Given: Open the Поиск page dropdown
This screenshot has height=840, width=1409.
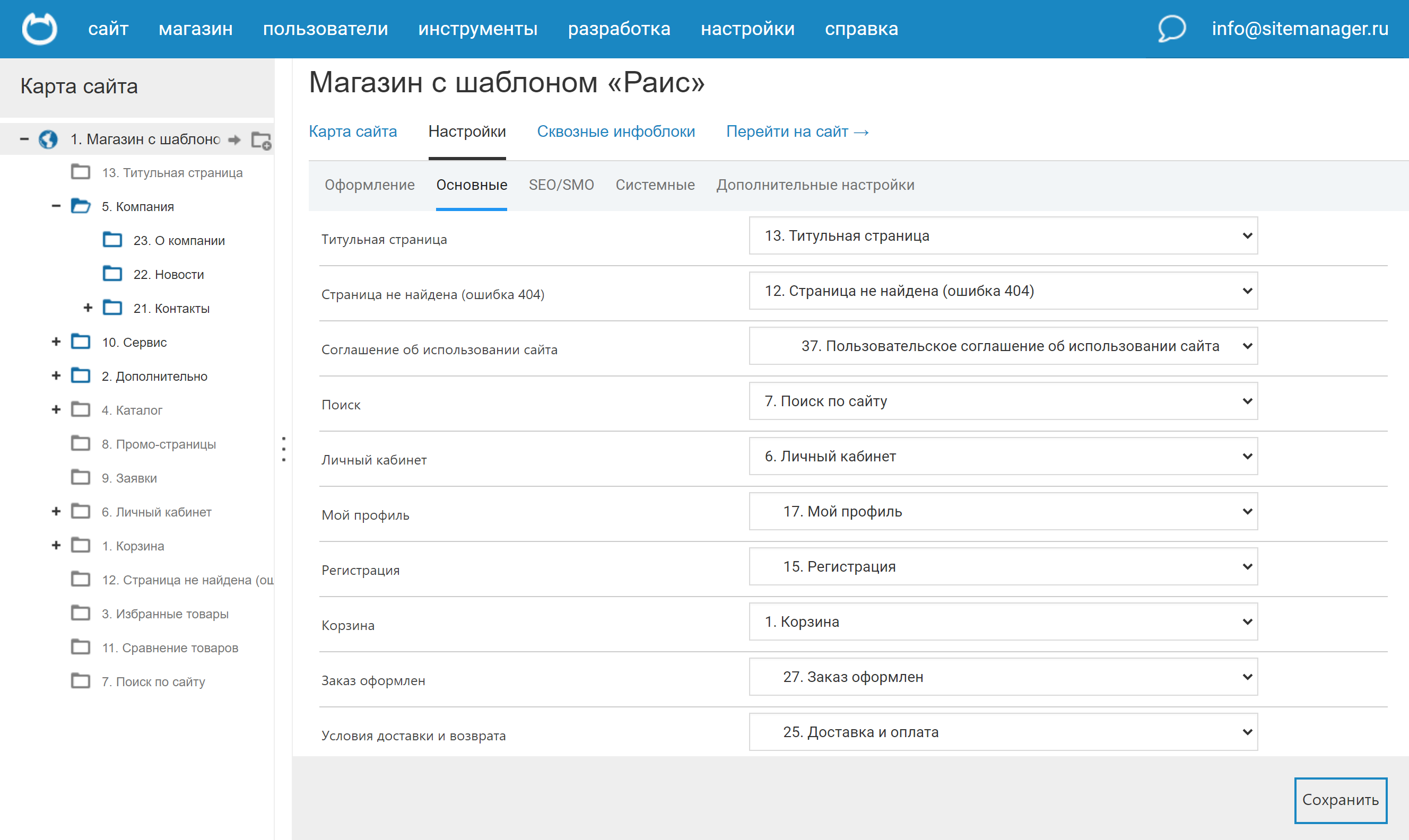Looking at the screenshot, I should click(1003, 401).
